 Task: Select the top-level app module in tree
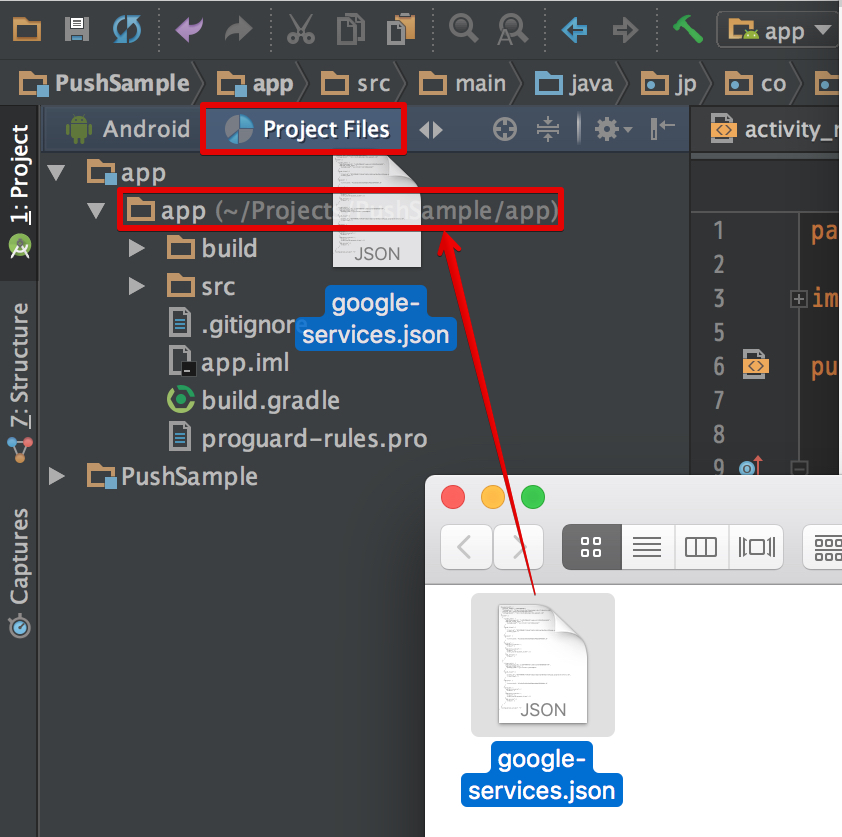(x=127, y=173)
